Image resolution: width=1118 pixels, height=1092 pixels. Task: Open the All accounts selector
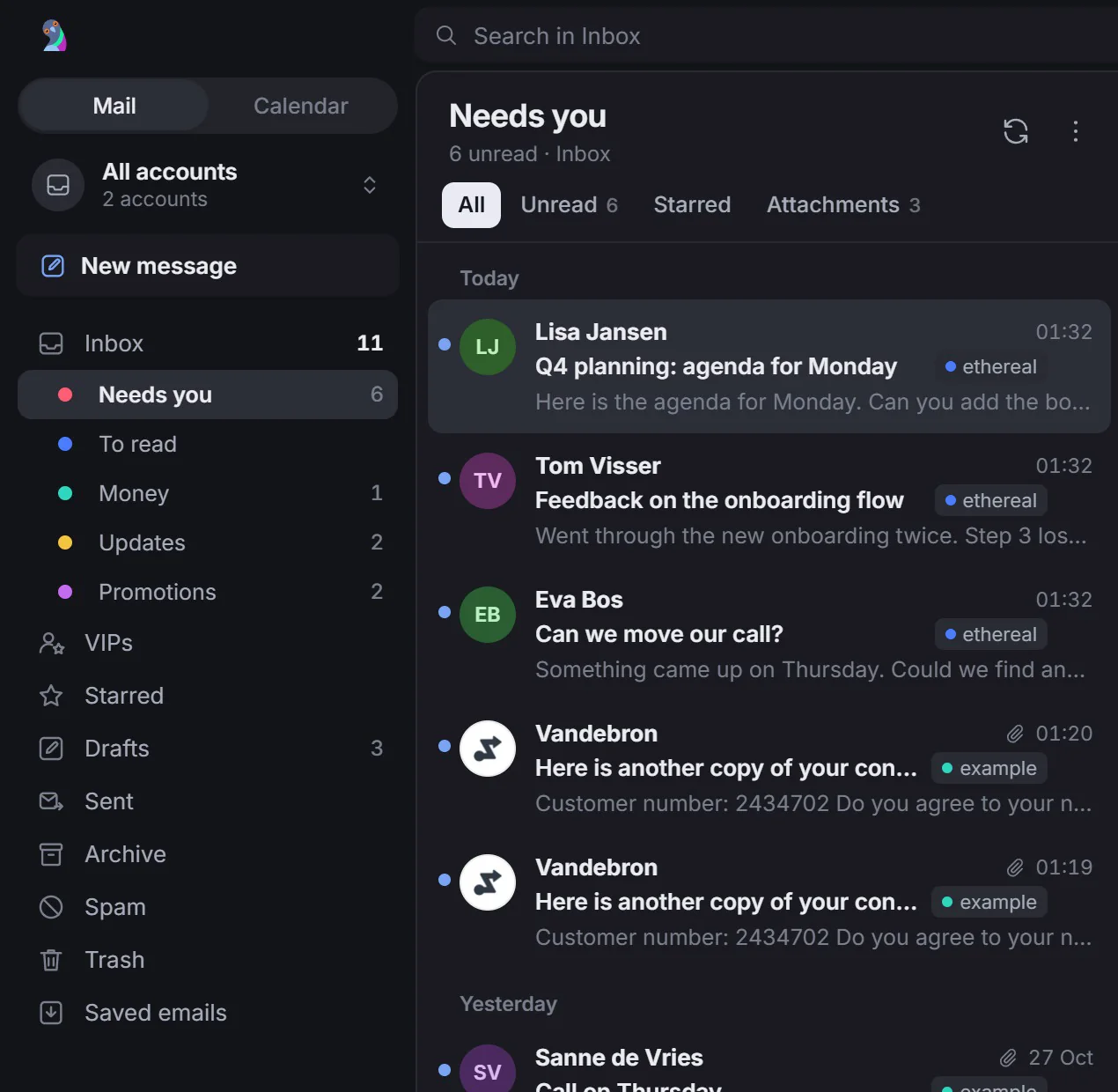[208, 185]
